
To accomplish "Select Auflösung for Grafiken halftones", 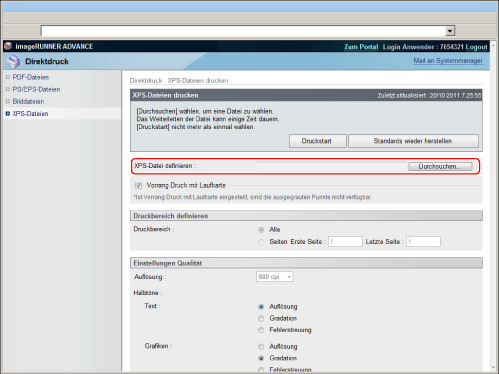I will [x=261, y=347].
